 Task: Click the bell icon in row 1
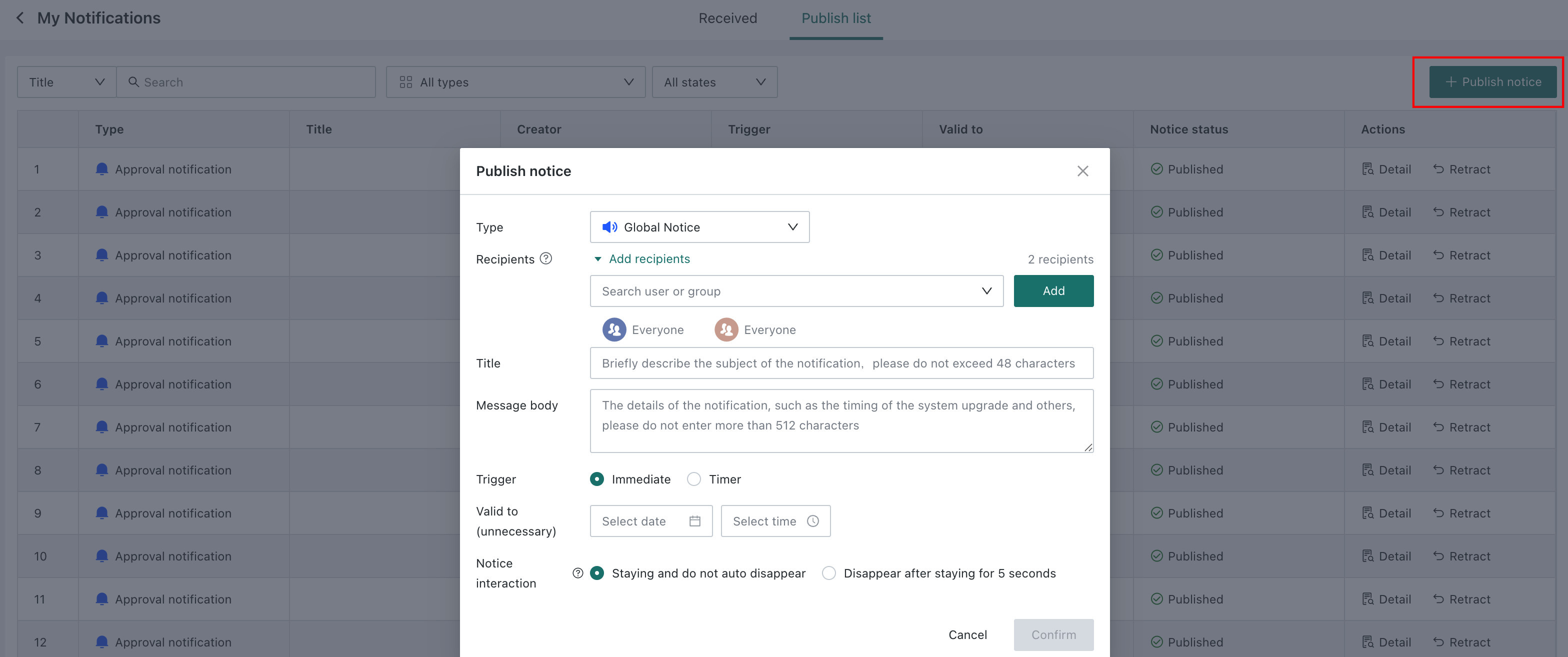click(101, 169)
